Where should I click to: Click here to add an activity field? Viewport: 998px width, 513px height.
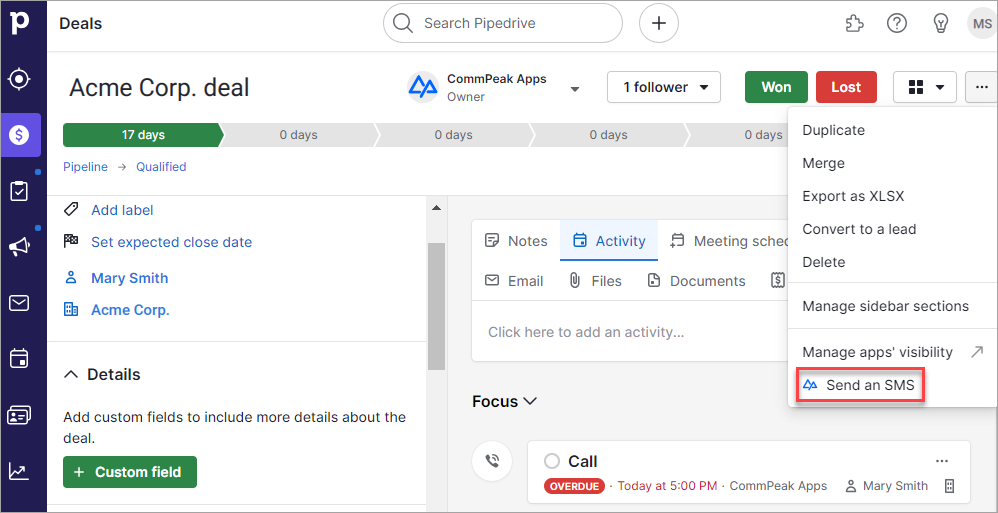pyautogui.click(x=630, y=332)
